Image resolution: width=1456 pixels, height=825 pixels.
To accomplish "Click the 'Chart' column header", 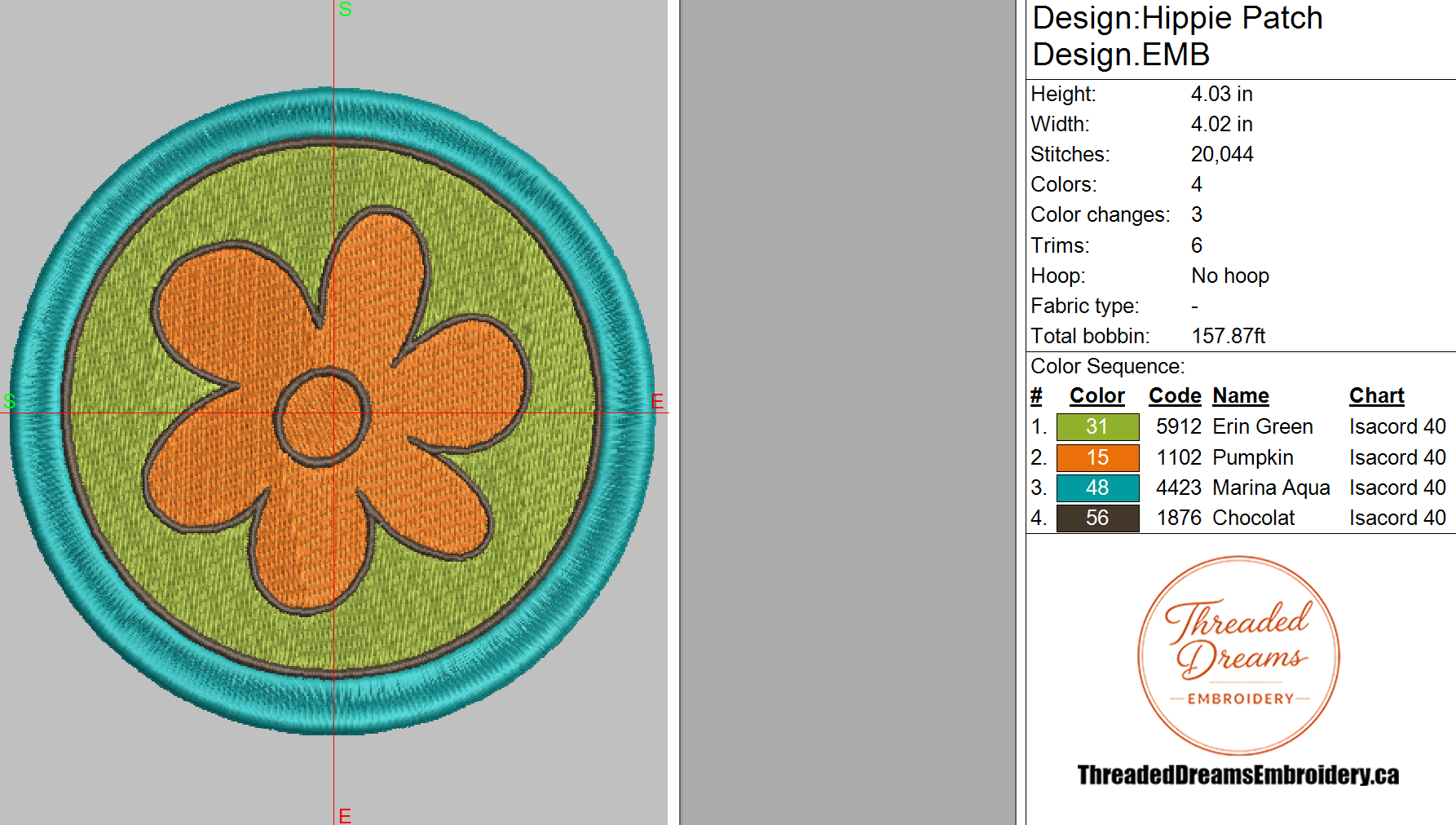I will [x=1377, y=396].
